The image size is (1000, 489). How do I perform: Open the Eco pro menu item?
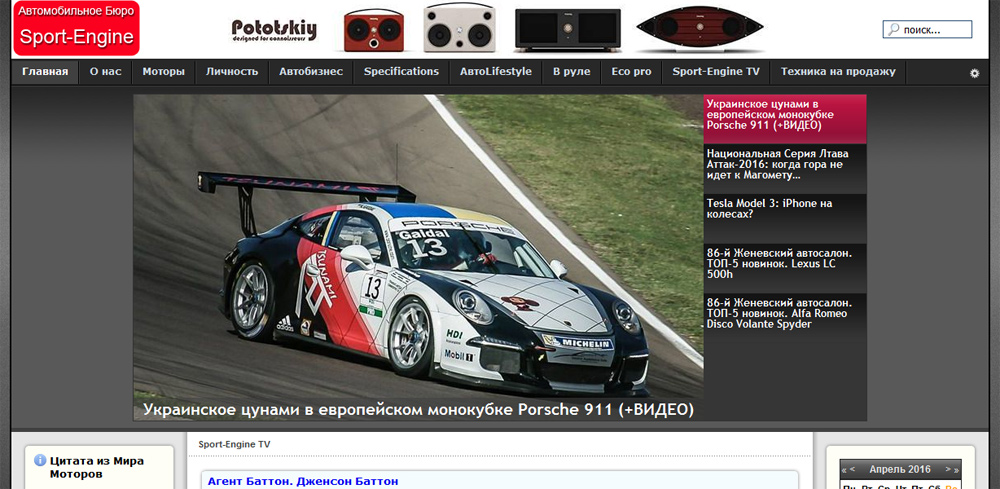631,71
